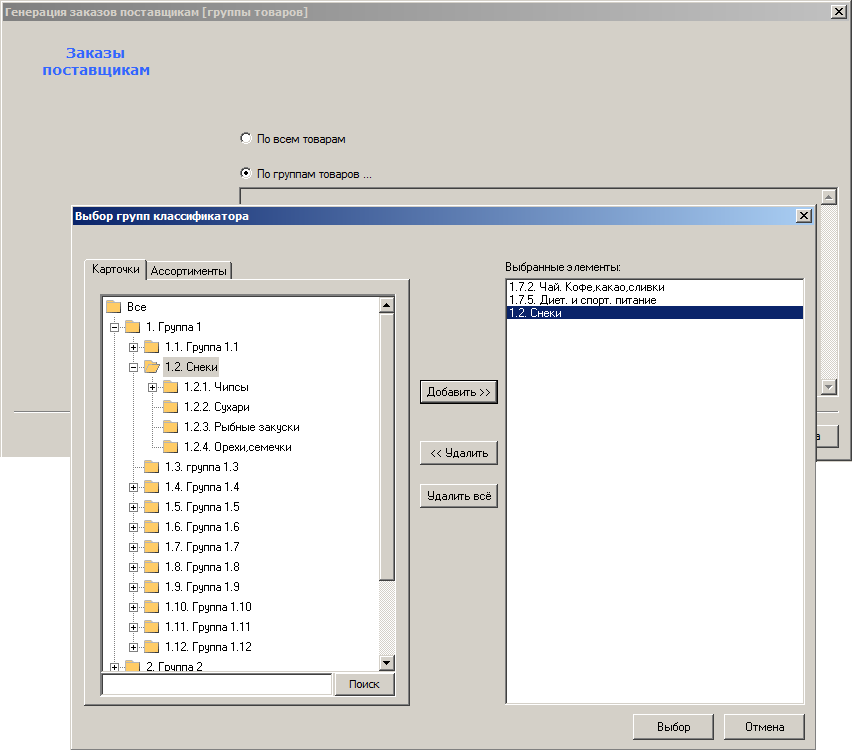The image size is (852, 750).
Task: Click the Поиск button
Action: tap(364, 684)
